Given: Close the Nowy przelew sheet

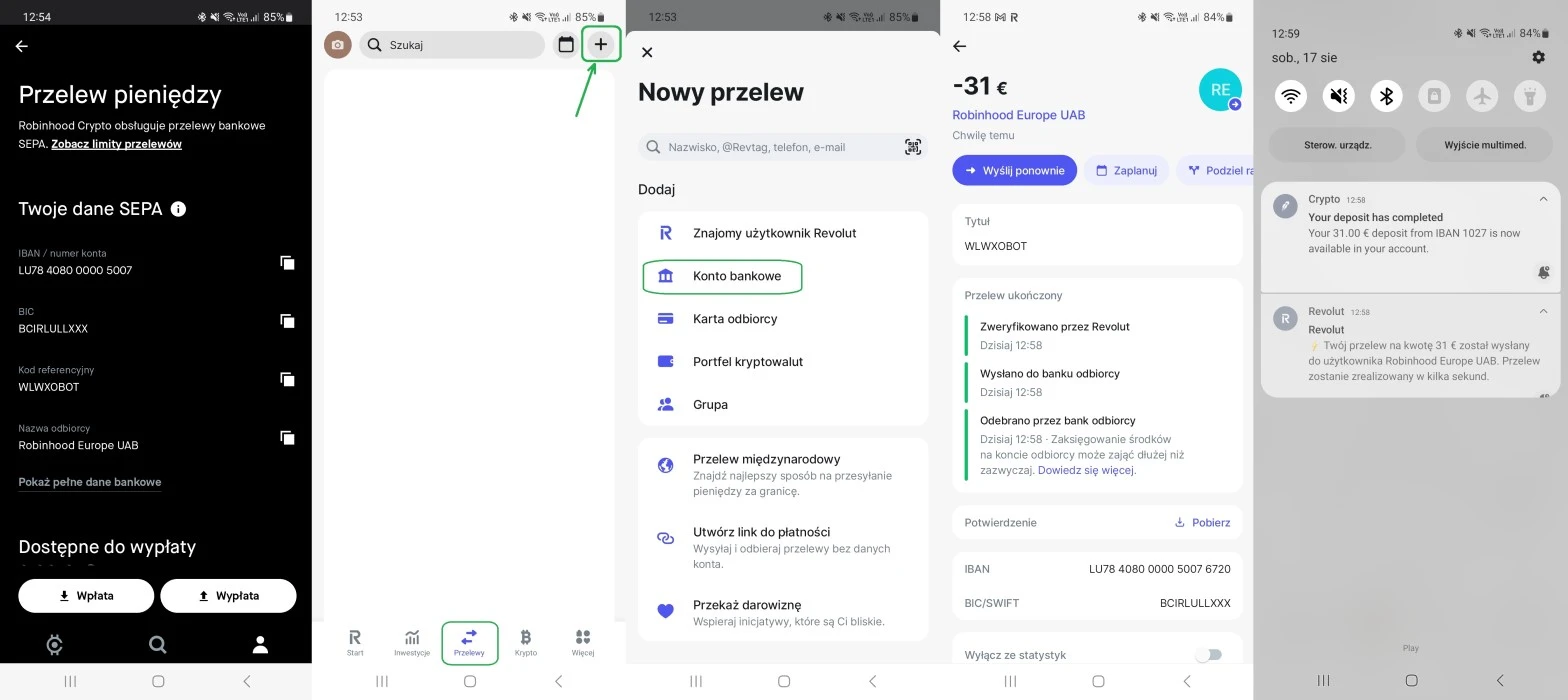Looking at the screenshot, I should coord(647,52).
